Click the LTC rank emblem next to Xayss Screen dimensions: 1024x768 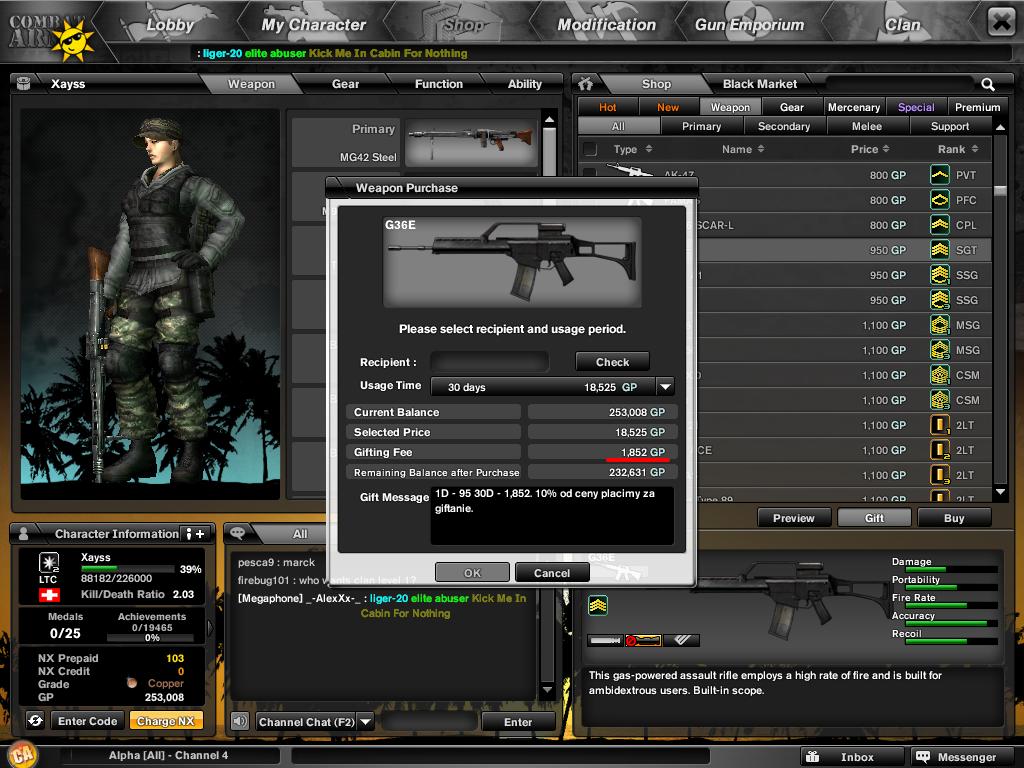point(48,562)
